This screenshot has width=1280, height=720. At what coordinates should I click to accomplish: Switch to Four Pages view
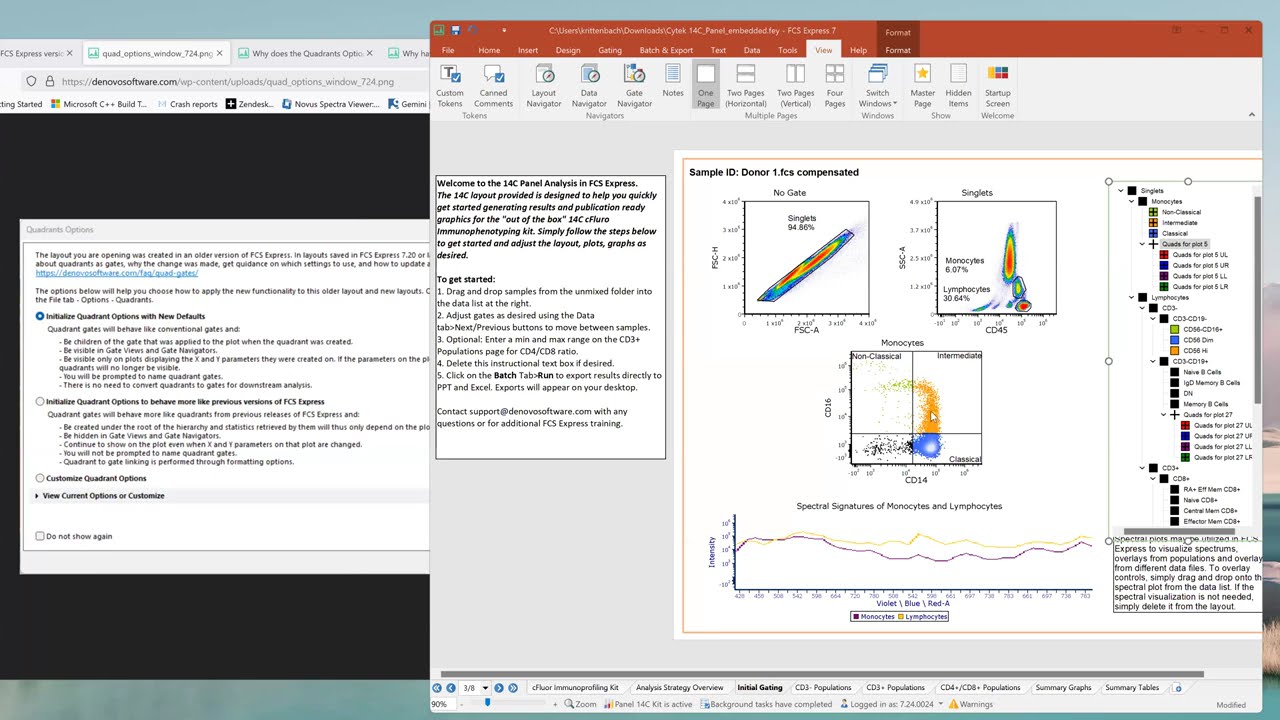tap(835, 85)
